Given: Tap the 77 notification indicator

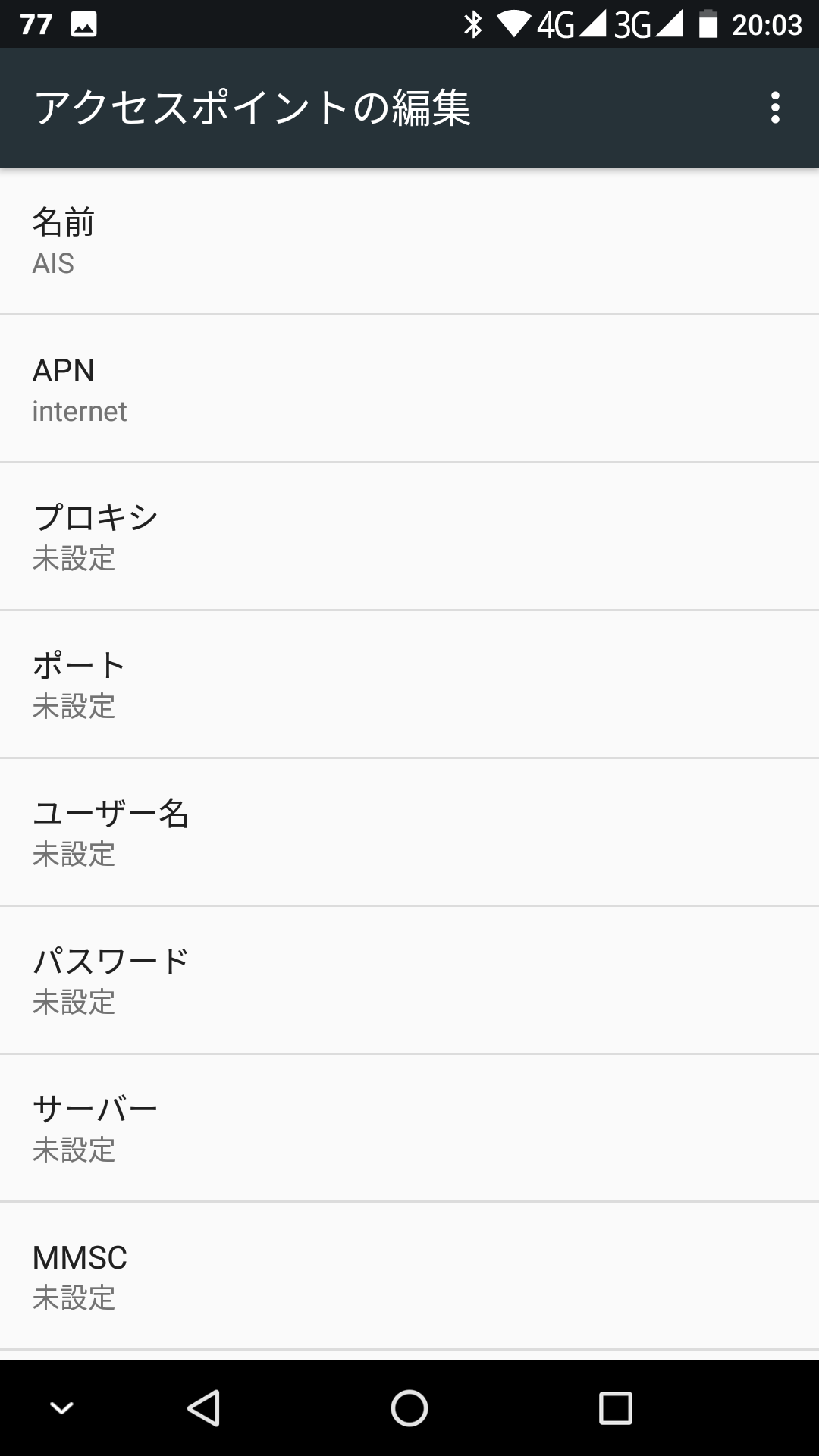Looking at the screenshot, I should tap(36, 25).
